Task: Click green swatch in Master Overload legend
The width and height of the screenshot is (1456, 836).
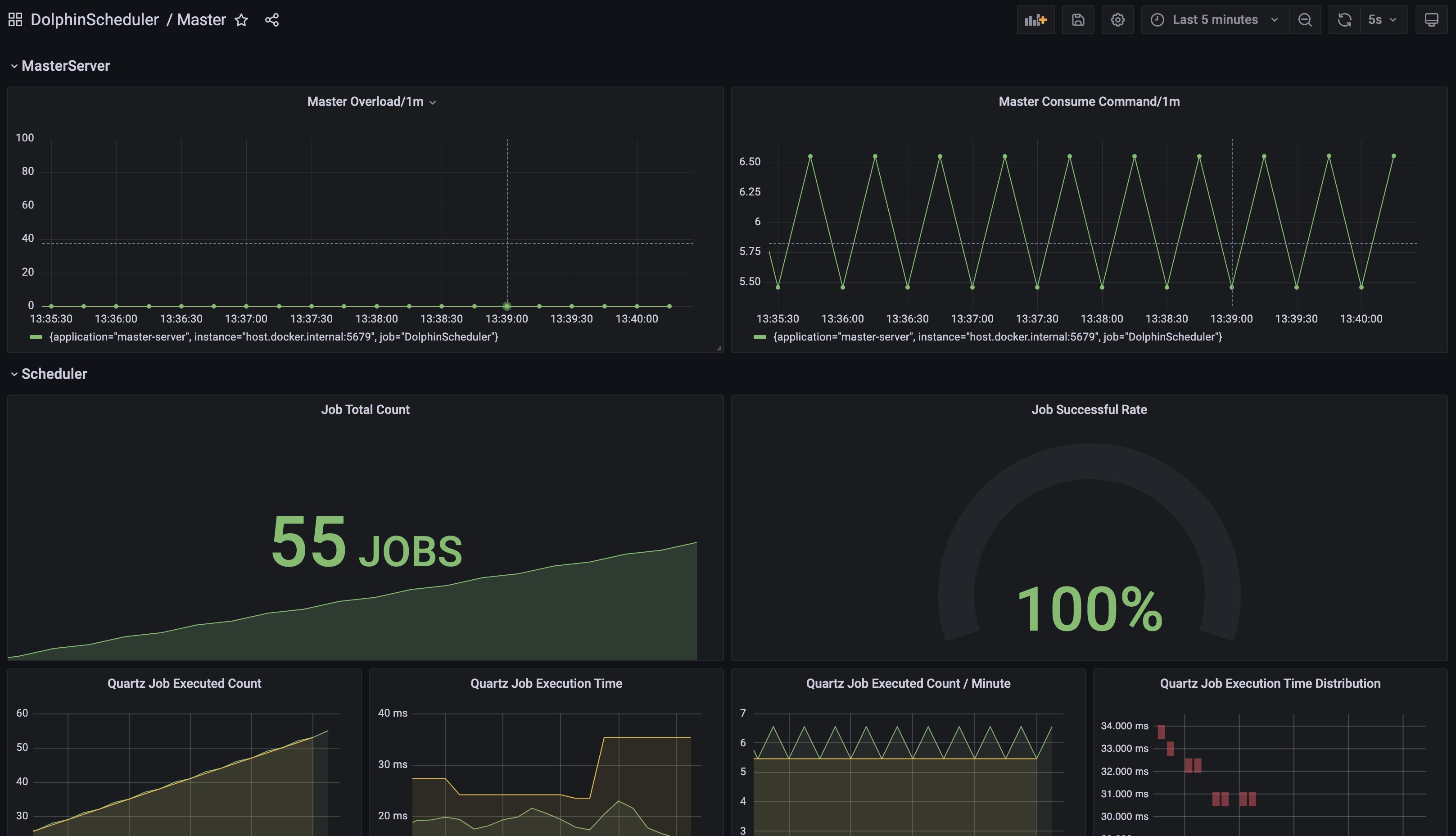Action: 36,337
